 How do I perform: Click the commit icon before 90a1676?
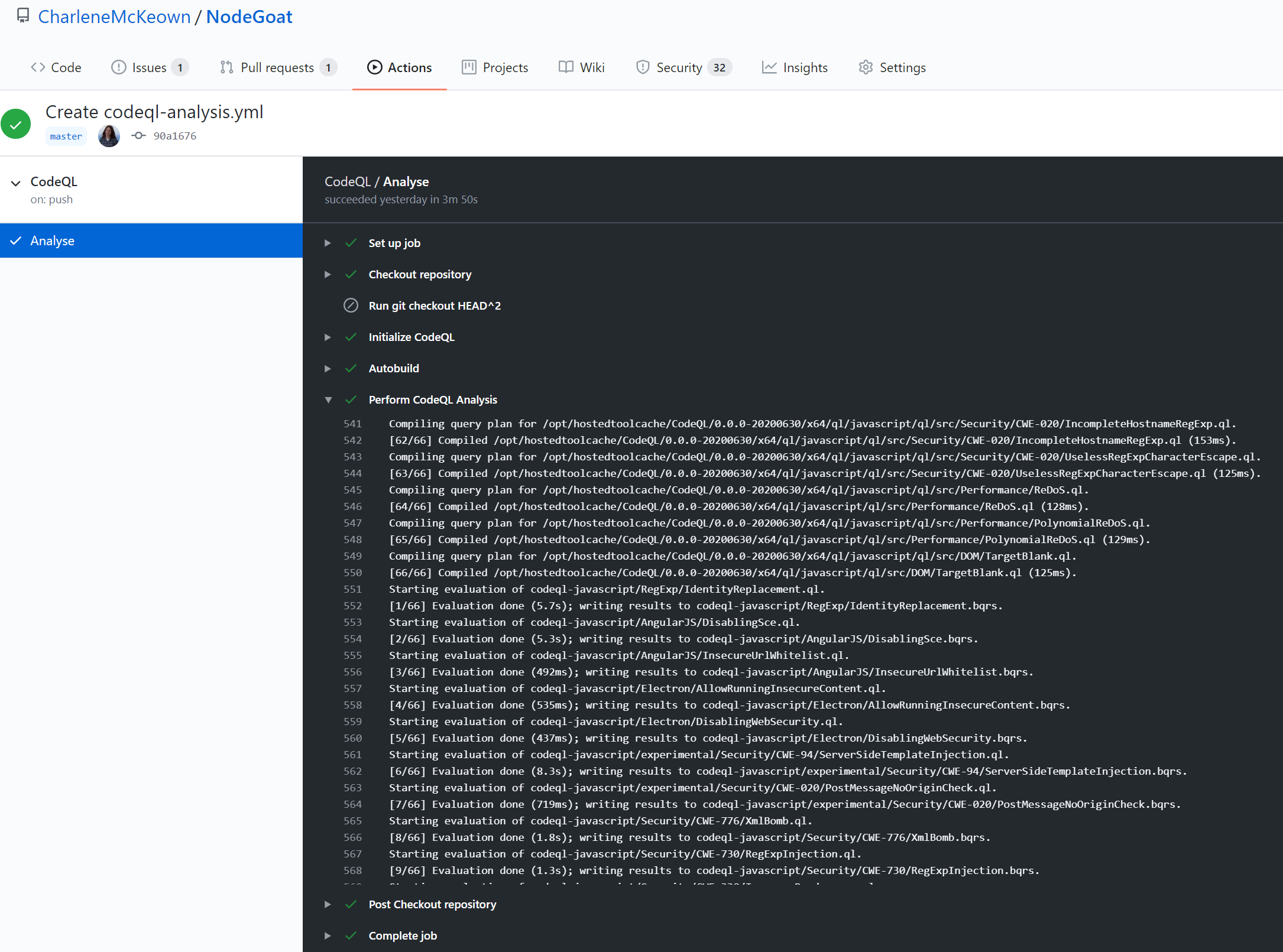pos(138,136)
